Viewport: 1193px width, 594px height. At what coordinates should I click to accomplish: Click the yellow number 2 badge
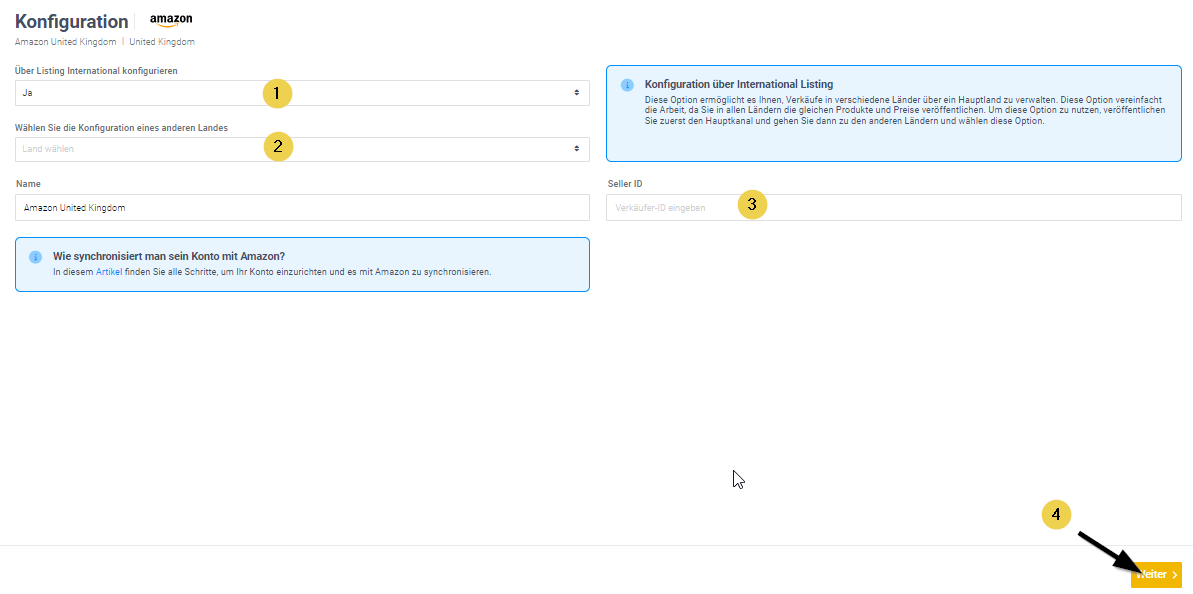277,146
